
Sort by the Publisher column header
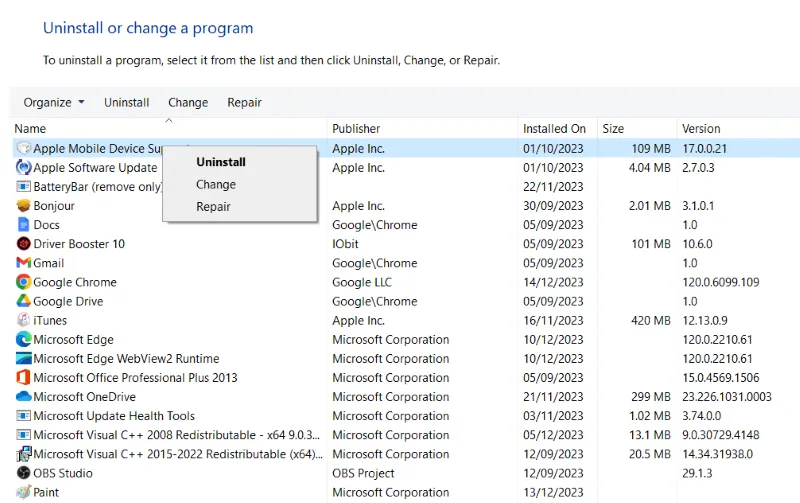pyautogui.click(x=356, y=129)
